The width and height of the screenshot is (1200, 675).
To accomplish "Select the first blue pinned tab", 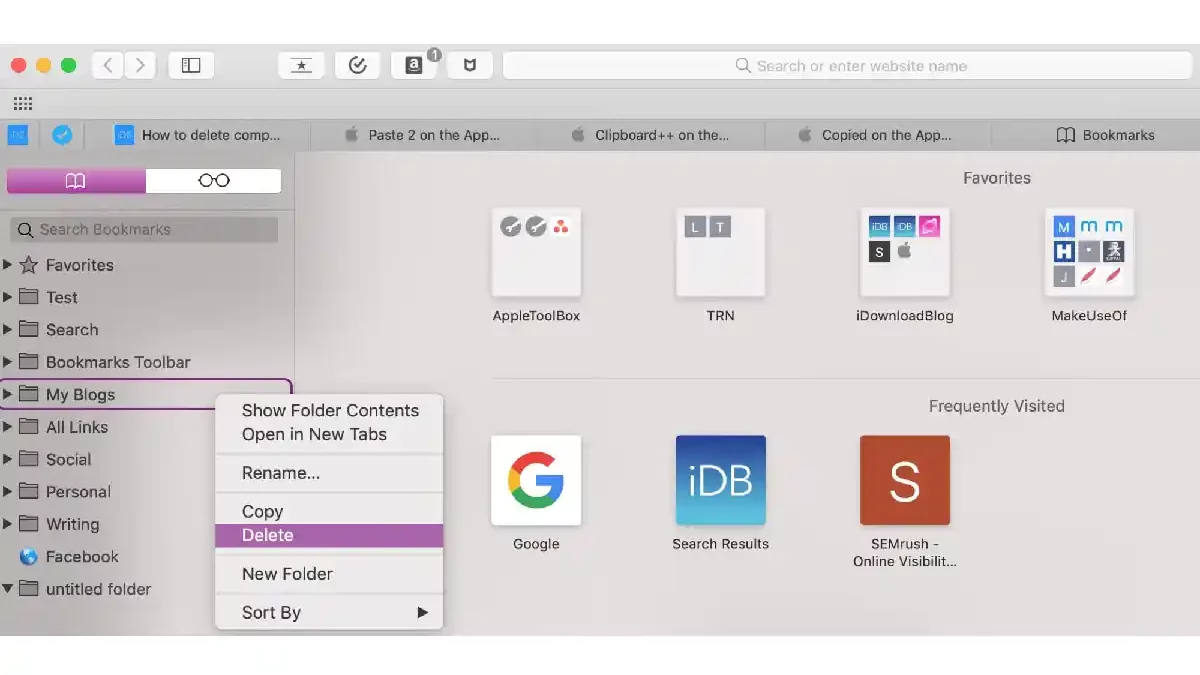I will pos(18,135).
